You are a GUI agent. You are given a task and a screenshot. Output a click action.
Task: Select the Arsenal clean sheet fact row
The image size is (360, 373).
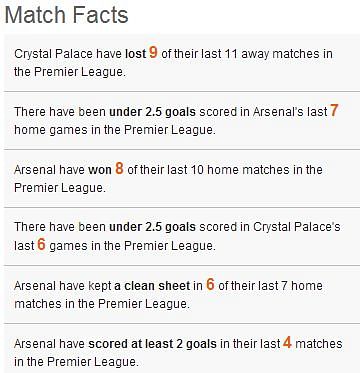(182, 294)
